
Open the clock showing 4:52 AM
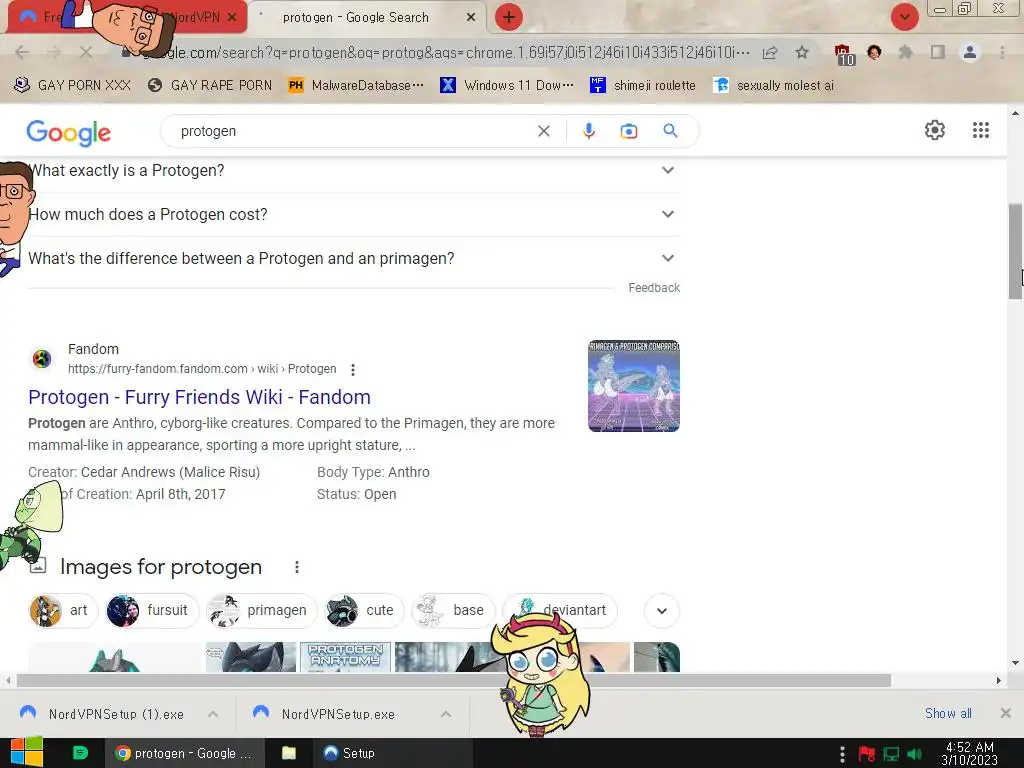pyautogui.click(x=970, y=754)
